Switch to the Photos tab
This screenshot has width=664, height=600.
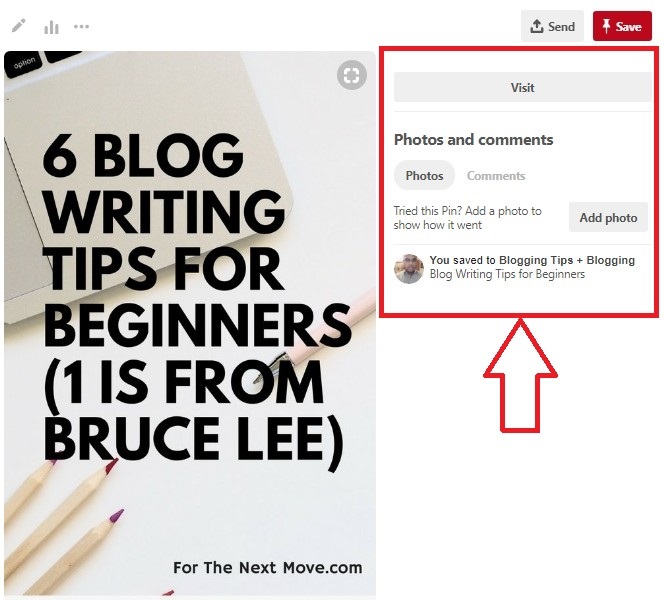click(424, 175)
